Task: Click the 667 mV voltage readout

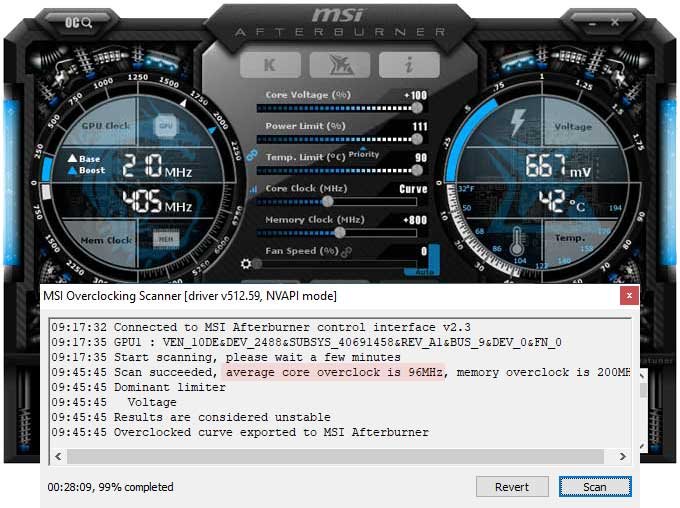Action: point(558,166)
